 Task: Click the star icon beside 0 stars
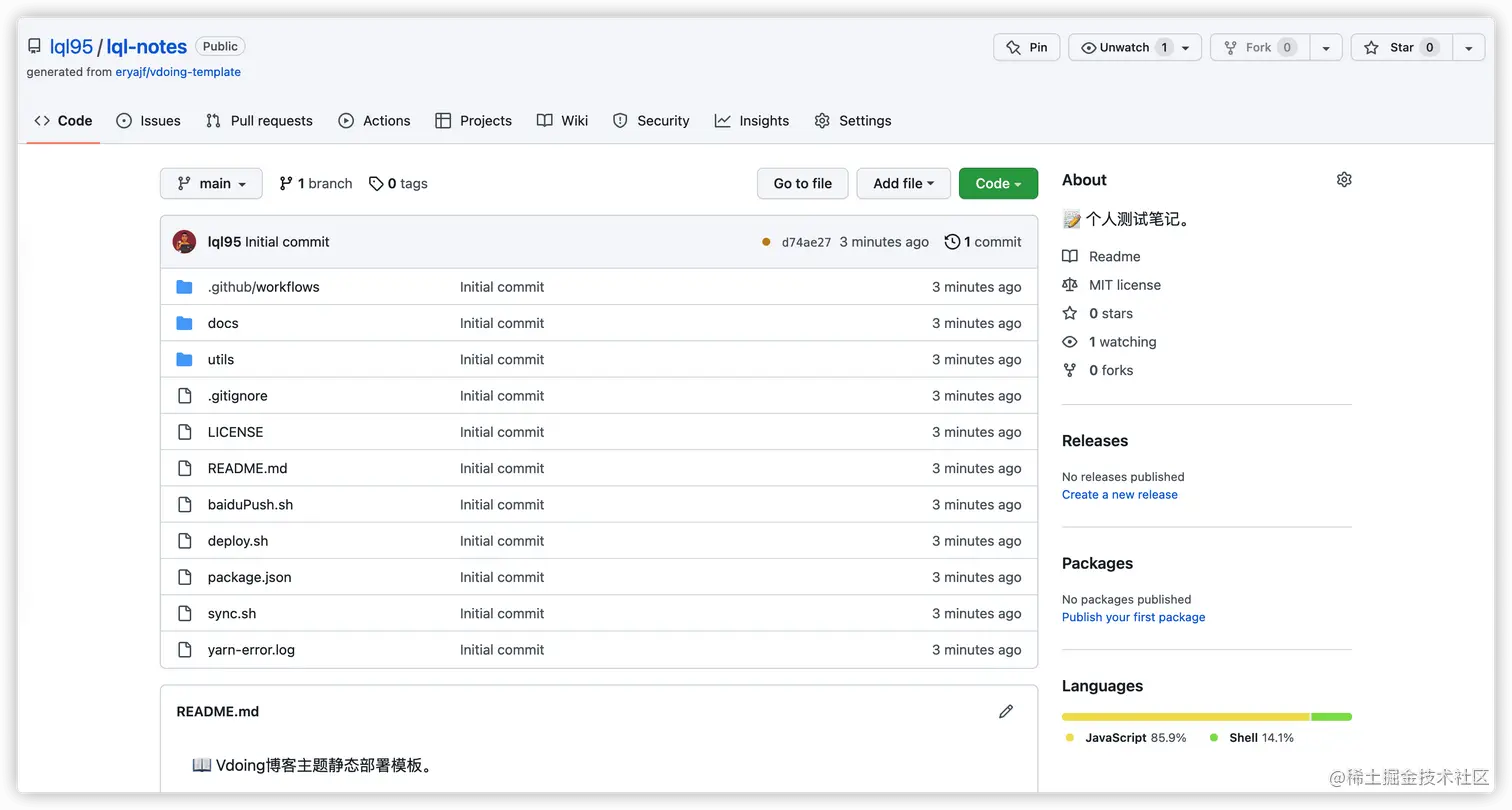click(x=1070, y=314)
